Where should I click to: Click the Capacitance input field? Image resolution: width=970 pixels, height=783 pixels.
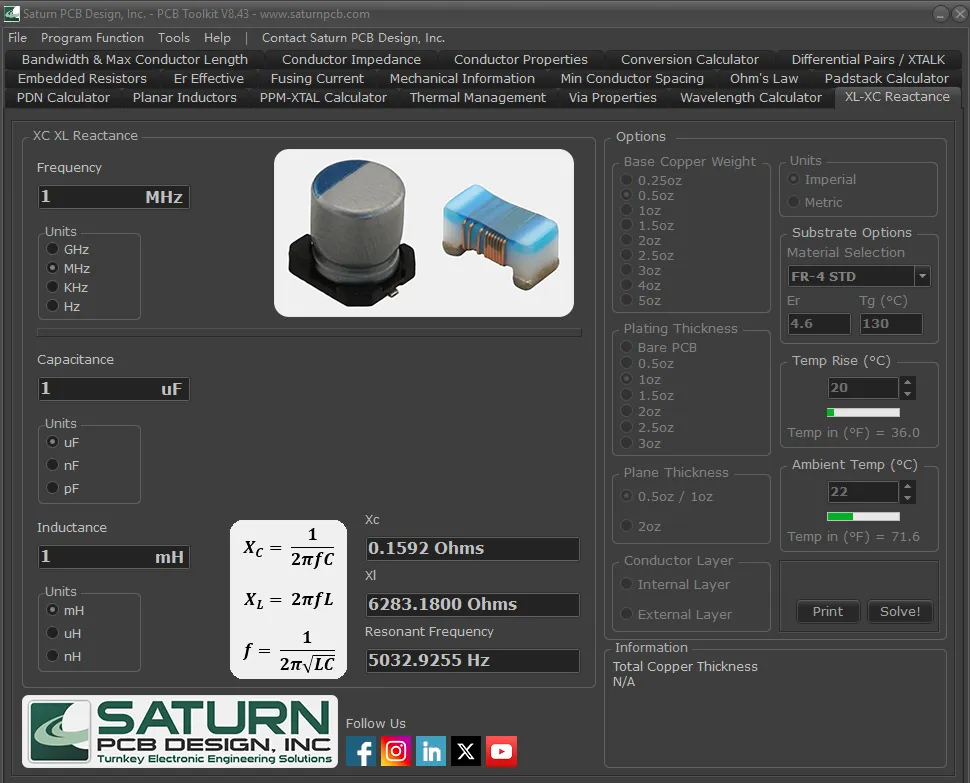pyautogui.click(x=113, y=388)
